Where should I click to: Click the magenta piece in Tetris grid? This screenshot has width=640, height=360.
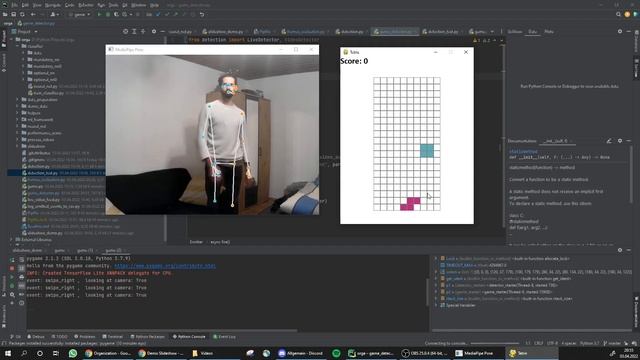[410, 204]
